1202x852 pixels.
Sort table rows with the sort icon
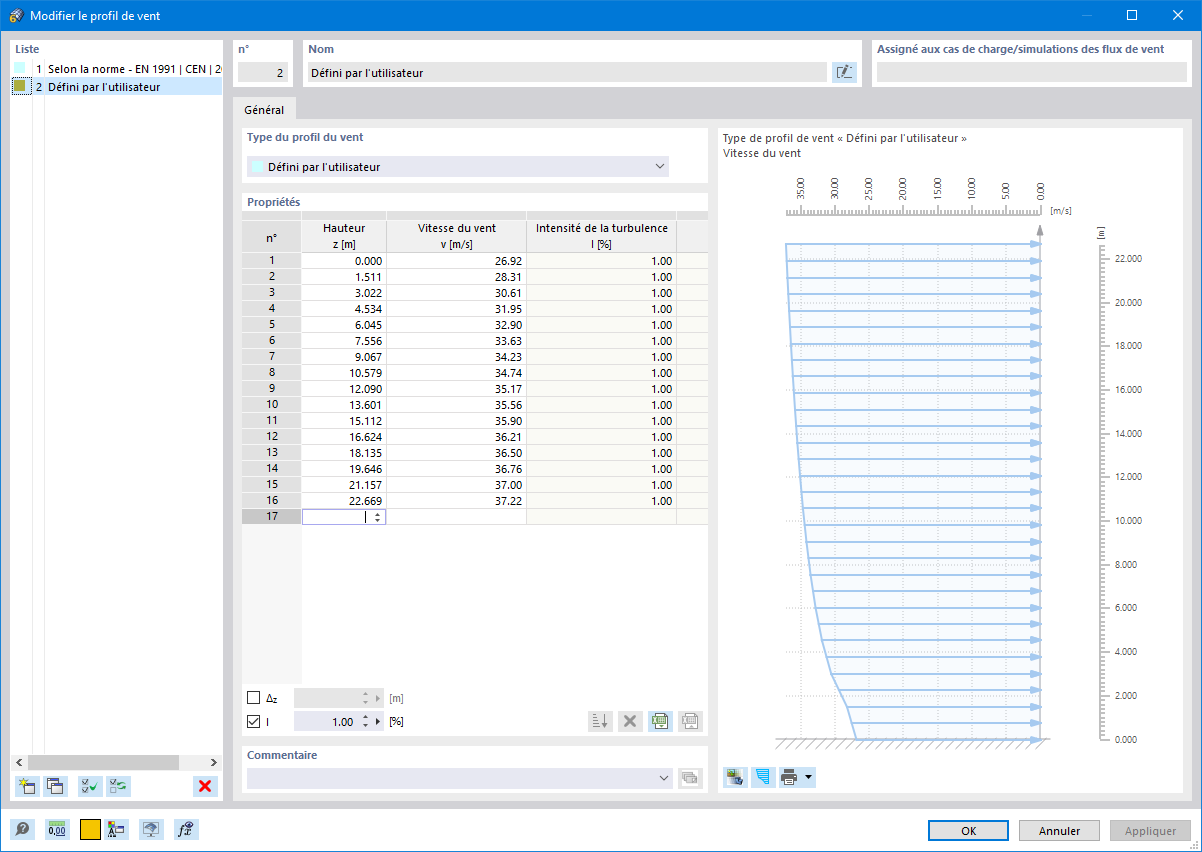pos(600,721)
